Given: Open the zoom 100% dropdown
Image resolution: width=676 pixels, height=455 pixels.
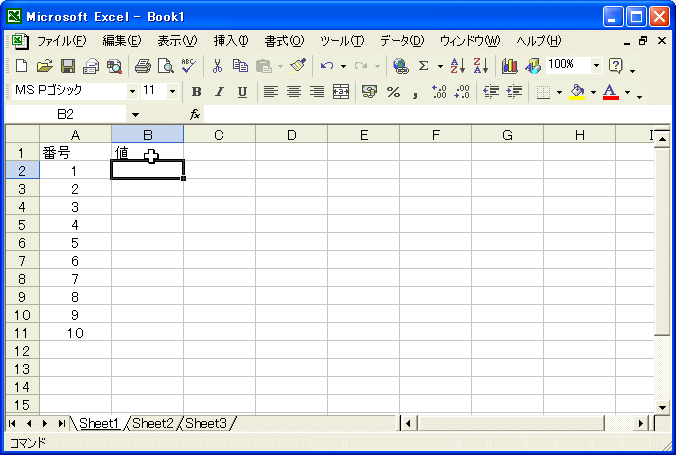Looking at the screenshot, I should tap(596, 66).
